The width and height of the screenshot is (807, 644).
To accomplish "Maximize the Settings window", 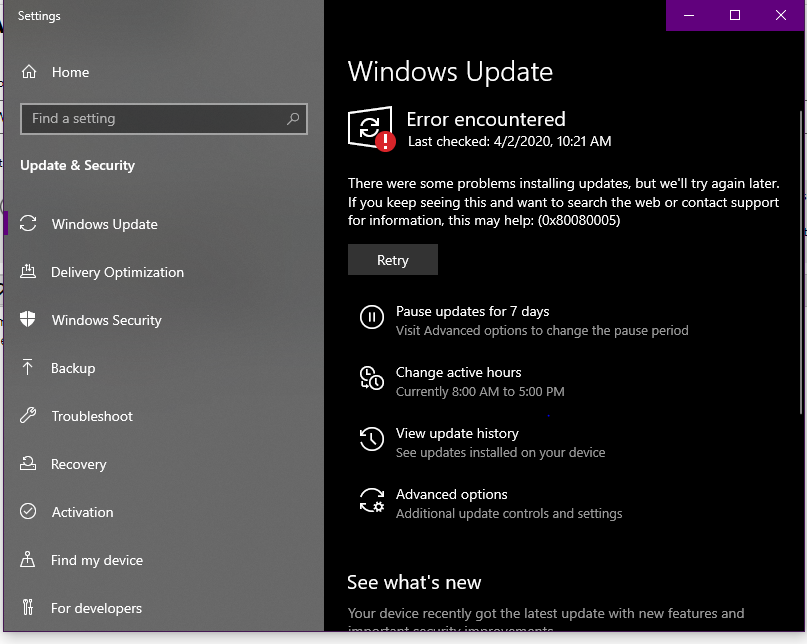I will (735, 15).
